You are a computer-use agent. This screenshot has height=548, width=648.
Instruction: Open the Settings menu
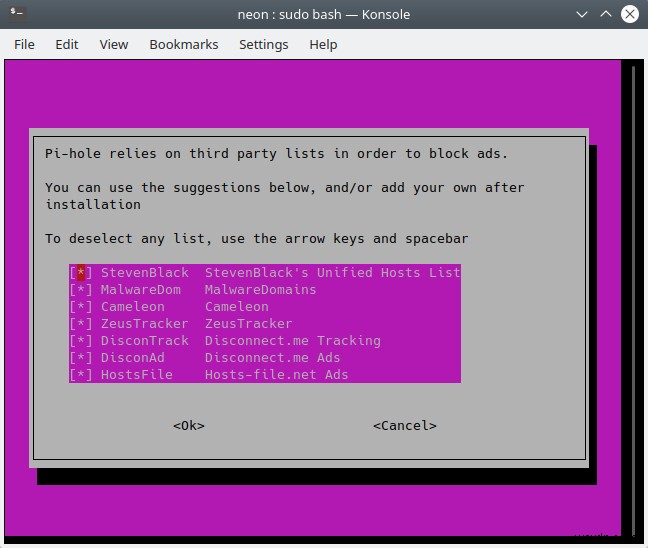(x=264, y=45)
